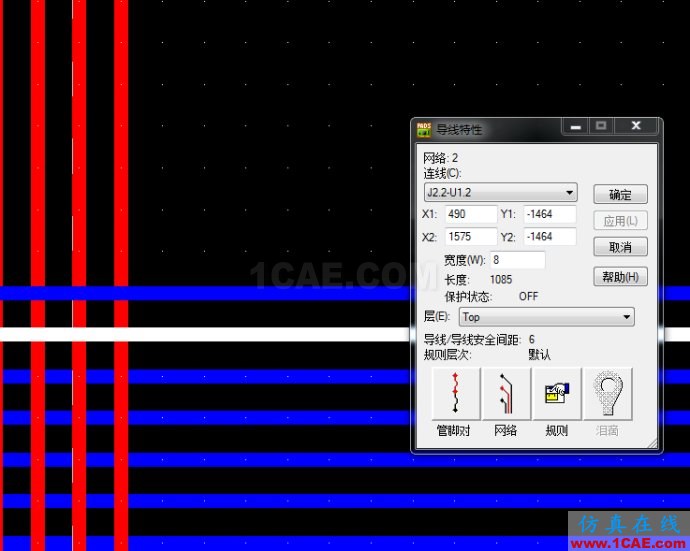
Task: Open the 管脚对 (Pin Pair) properties icon
Action: (456, 393)
